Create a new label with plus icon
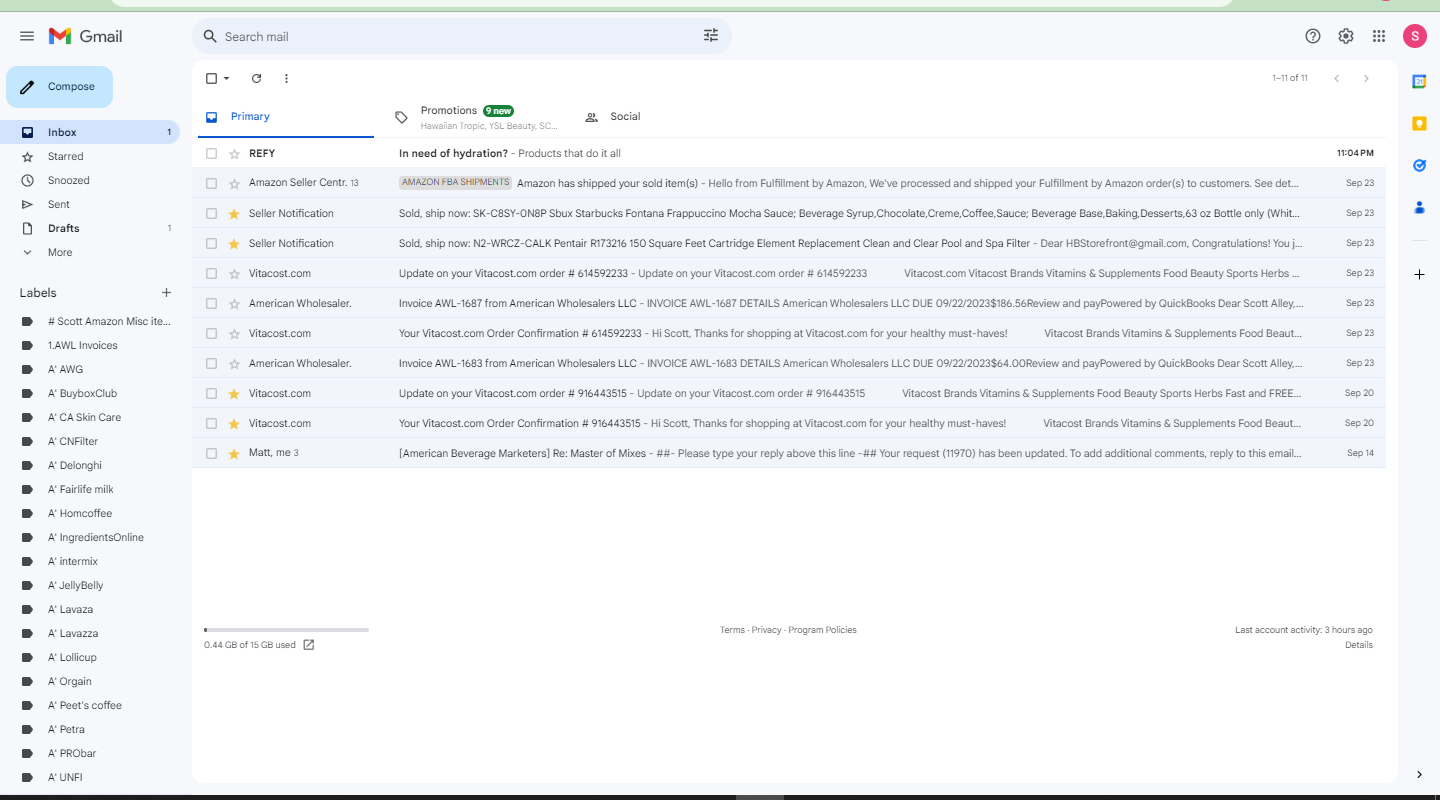This screenshot has width=1440, height=800. [x=166, y=293]
